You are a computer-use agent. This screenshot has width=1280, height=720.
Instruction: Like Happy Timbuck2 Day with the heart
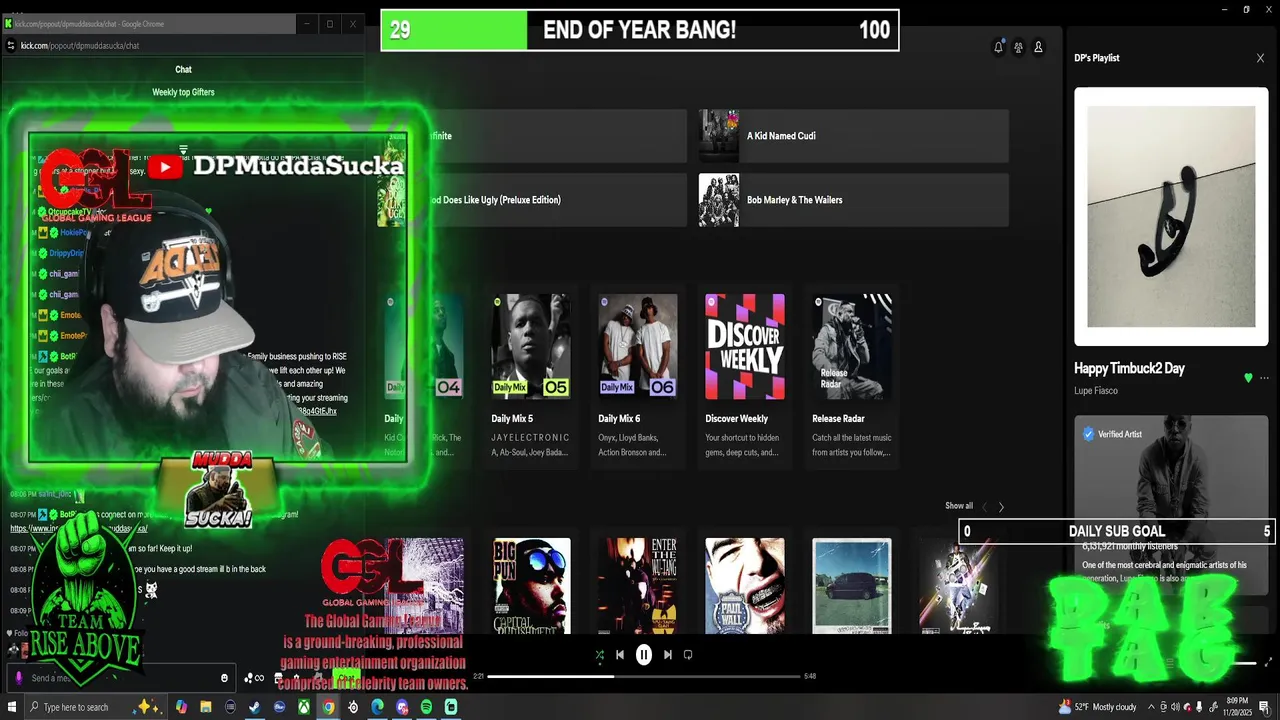pos(1248,378)
